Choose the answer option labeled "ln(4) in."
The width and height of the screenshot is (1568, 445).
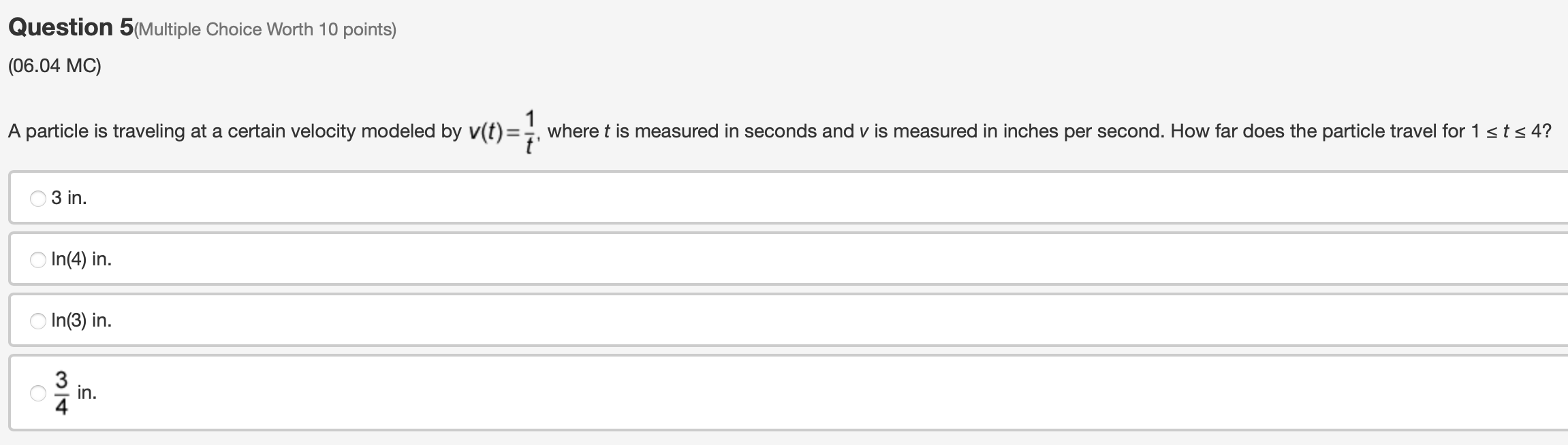pos(82,259)
